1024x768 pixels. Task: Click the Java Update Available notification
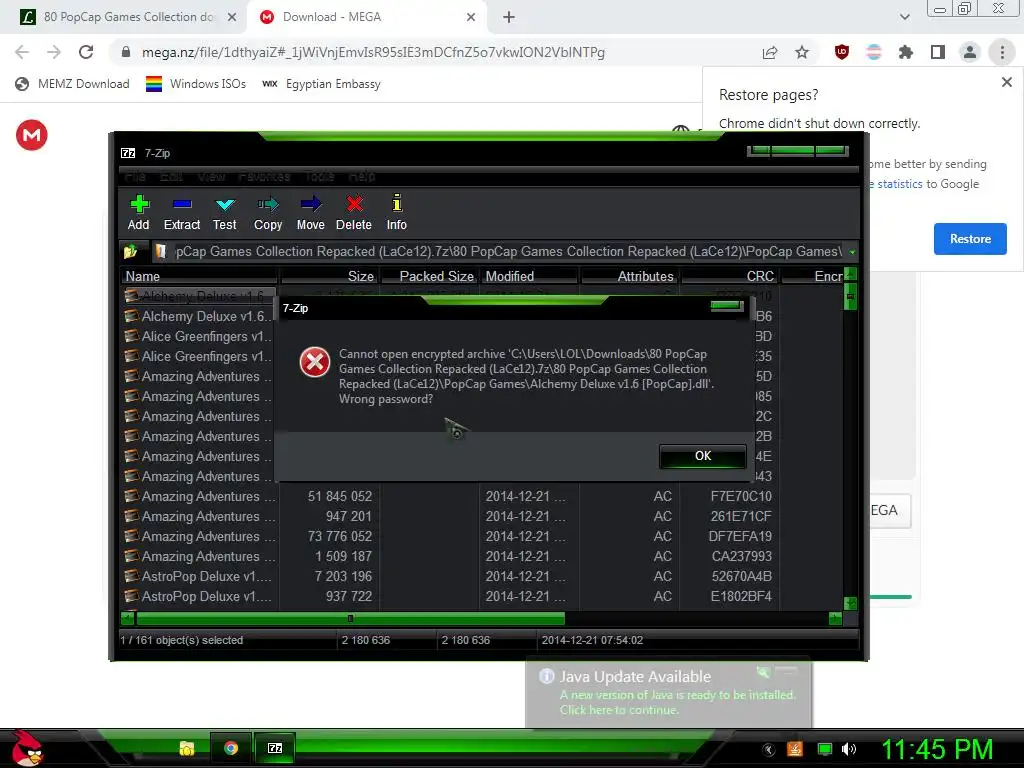pos(668,692)
